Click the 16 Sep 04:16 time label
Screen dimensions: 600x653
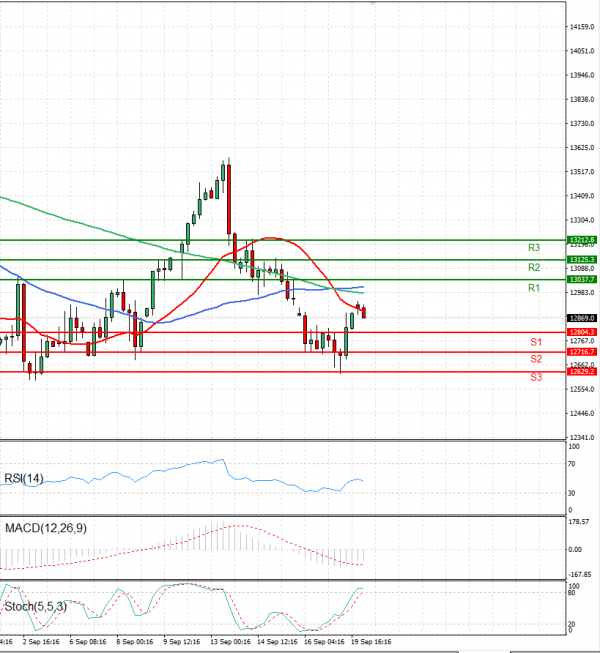[x=324, y=642]
